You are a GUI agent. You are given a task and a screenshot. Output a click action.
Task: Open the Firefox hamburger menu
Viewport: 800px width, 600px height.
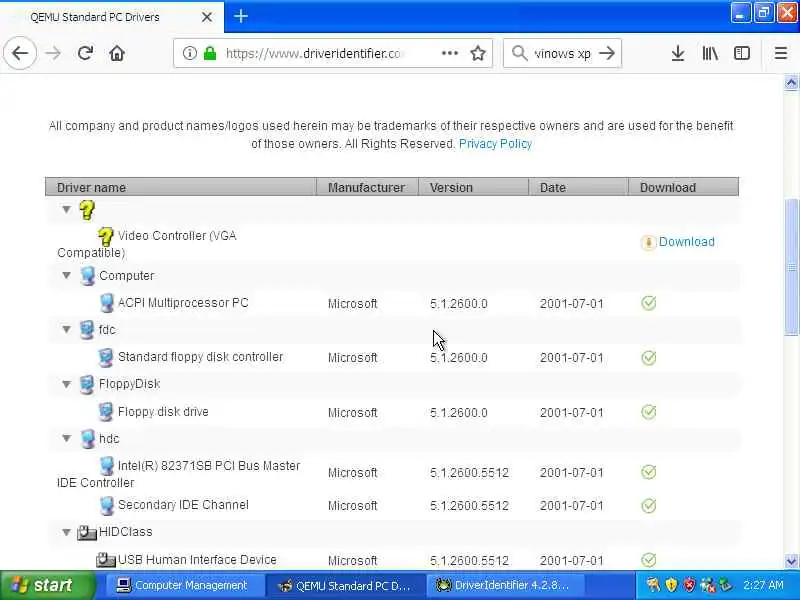pos(781,53)
